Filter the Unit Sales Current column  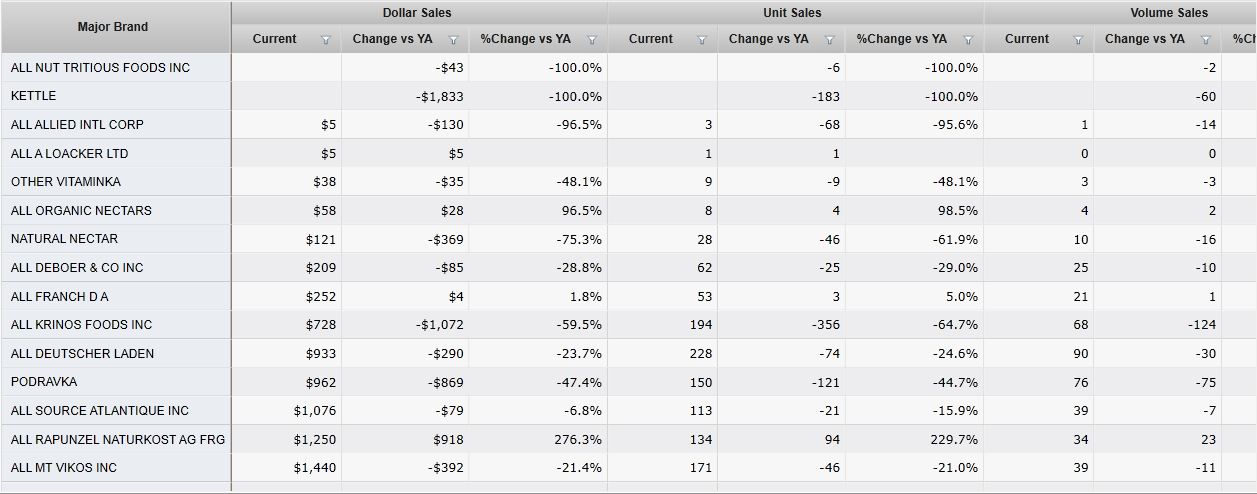[x=702, y=40]
